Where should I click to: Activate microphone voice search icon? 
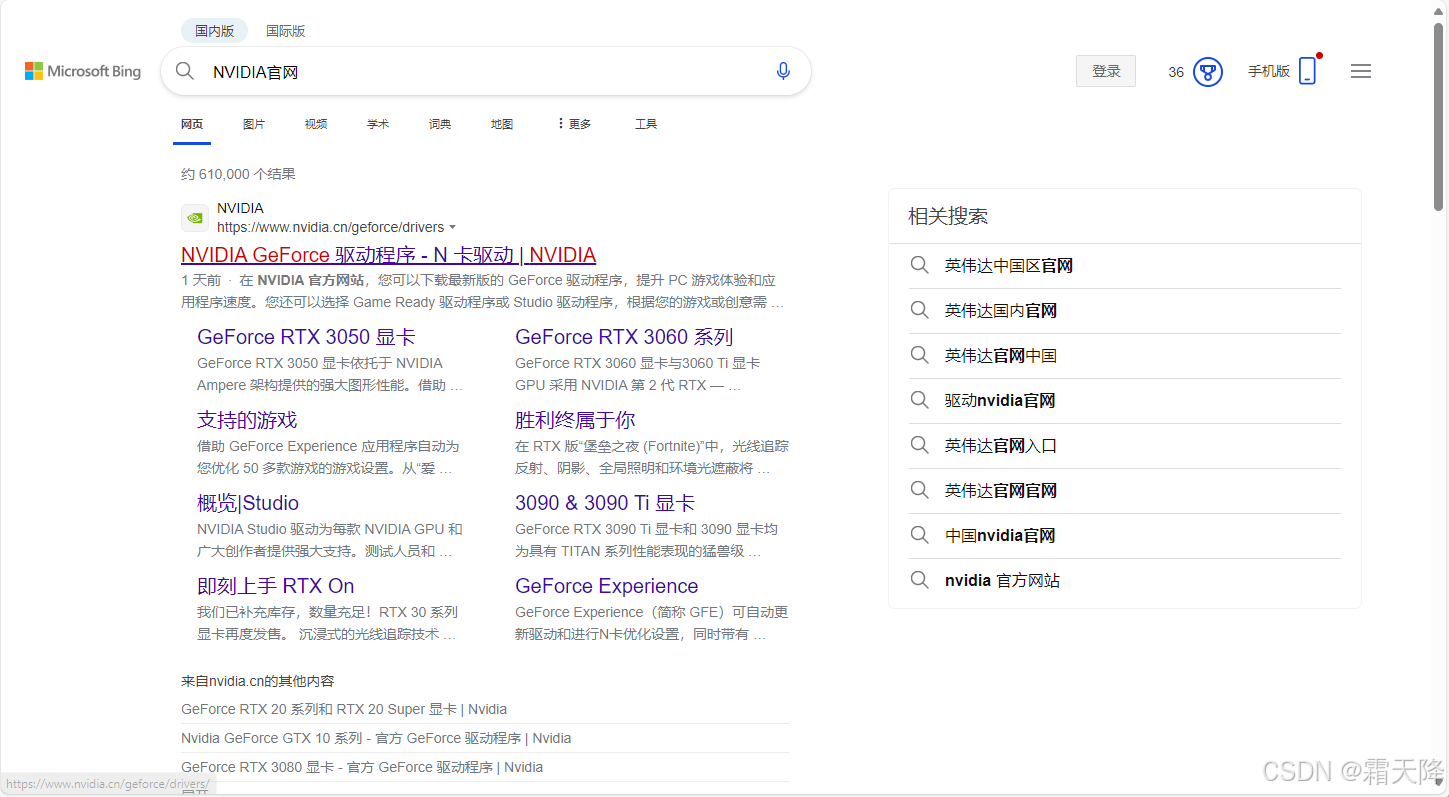click(783, 71)
